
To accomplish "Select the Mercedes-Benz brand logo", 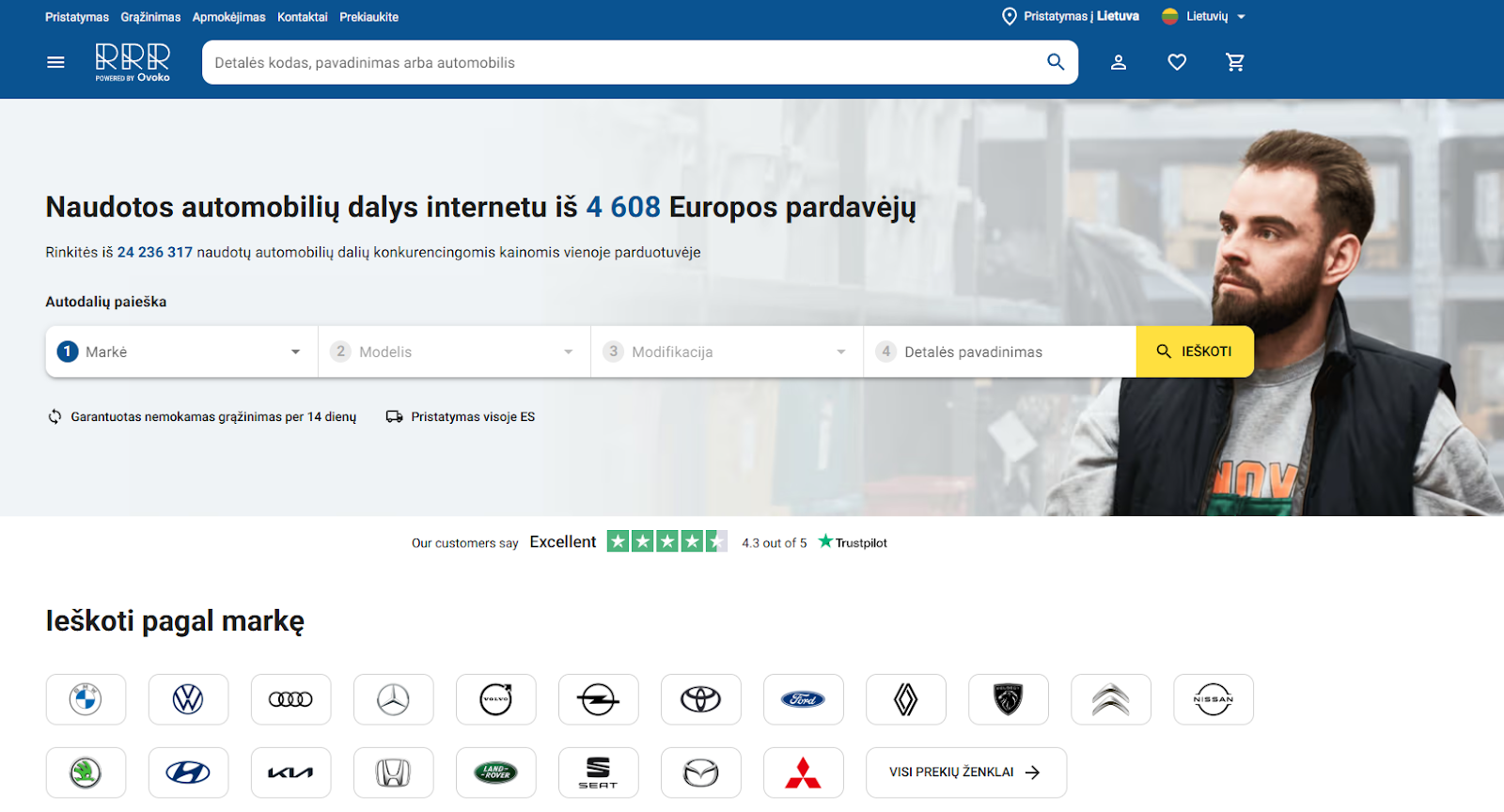I will [393, 699].
